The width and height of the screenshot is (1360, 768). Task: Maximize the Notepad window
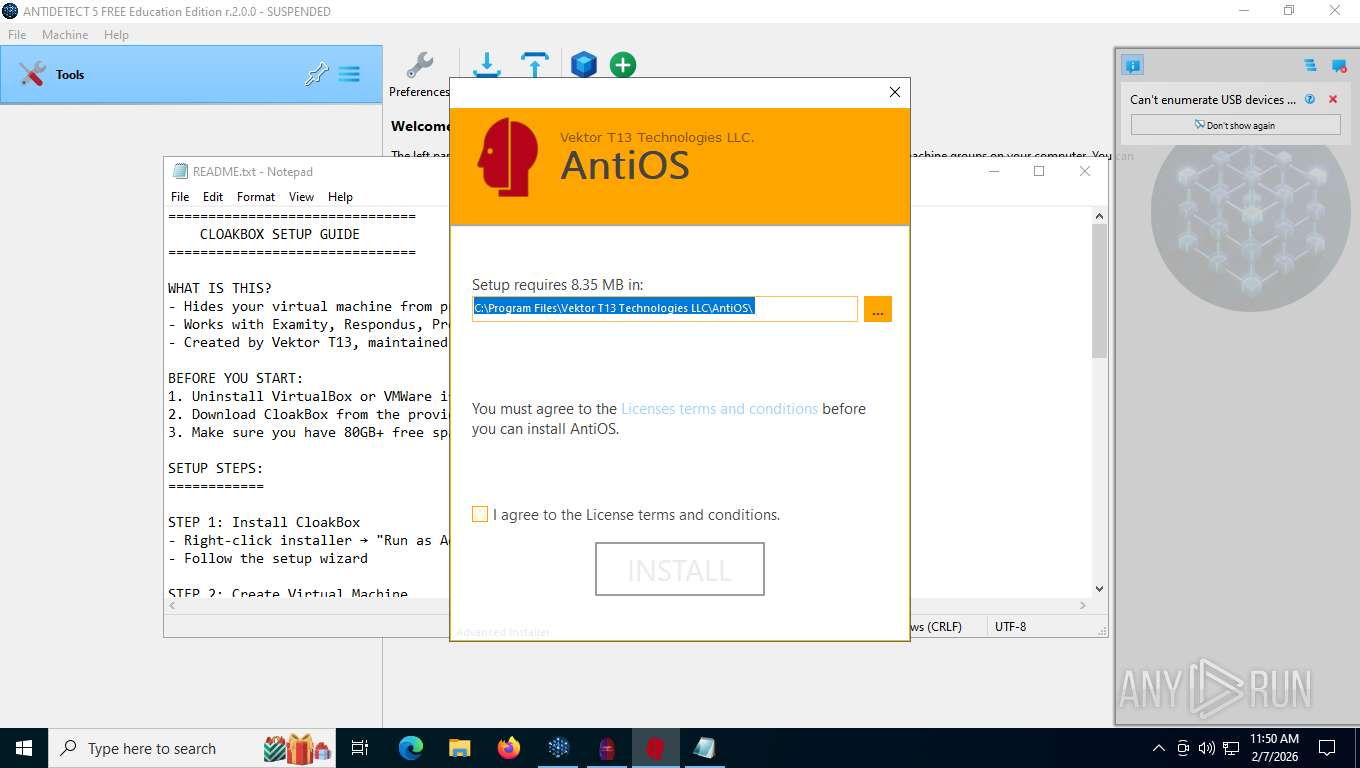1039,171
